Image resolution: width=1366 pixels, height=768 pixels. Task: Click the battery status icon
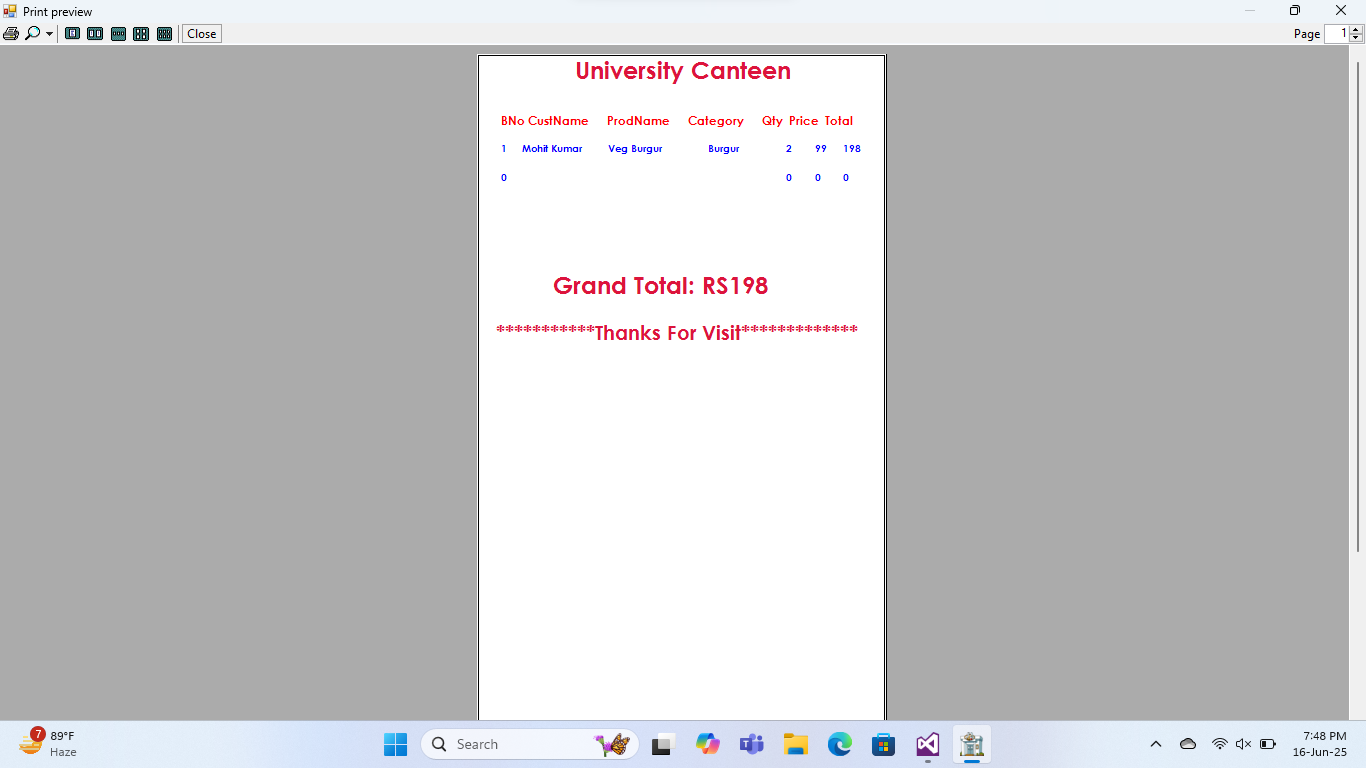(x=1268, y=744)
